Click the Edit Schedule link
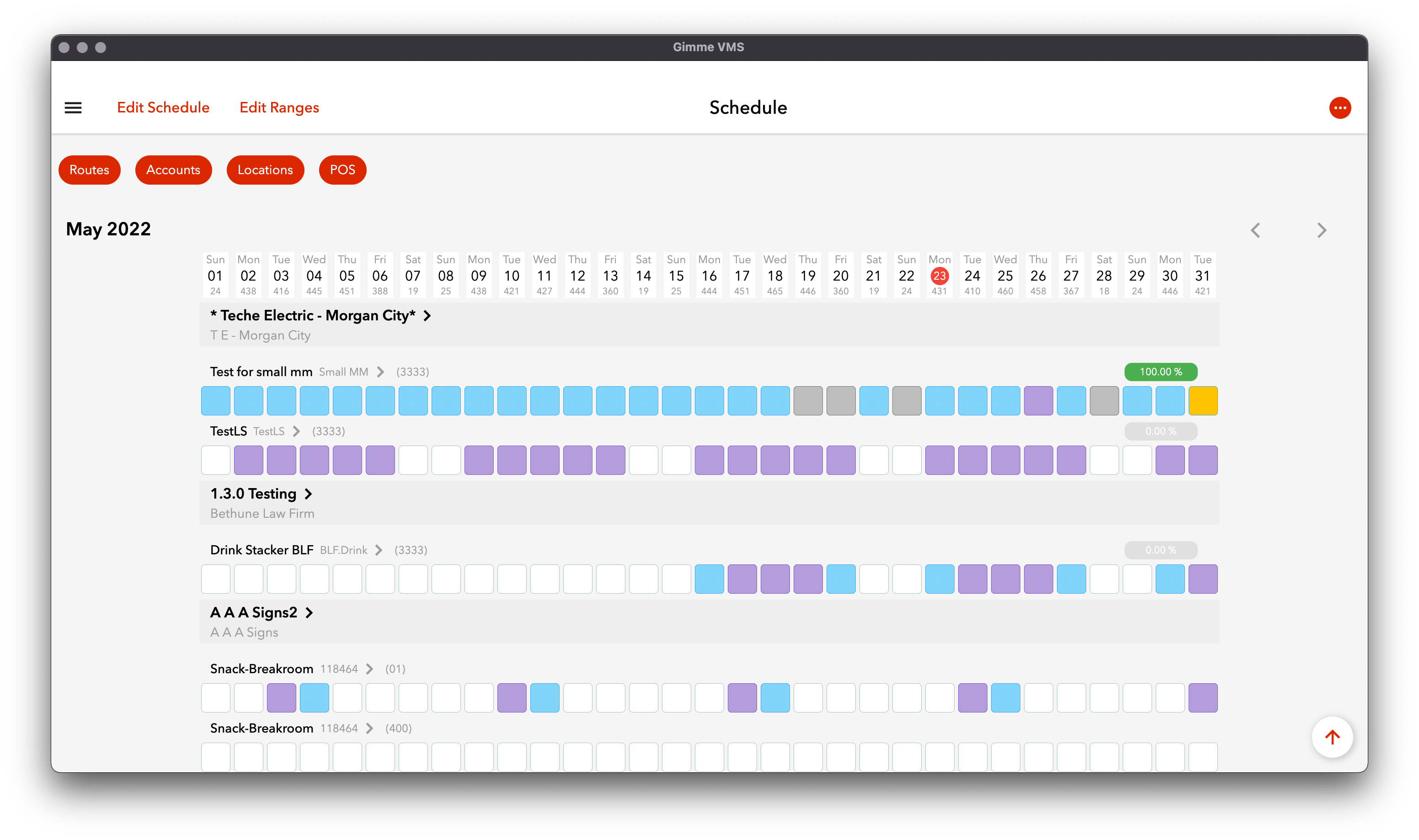 pyautogui.click(x=163, y=107)
